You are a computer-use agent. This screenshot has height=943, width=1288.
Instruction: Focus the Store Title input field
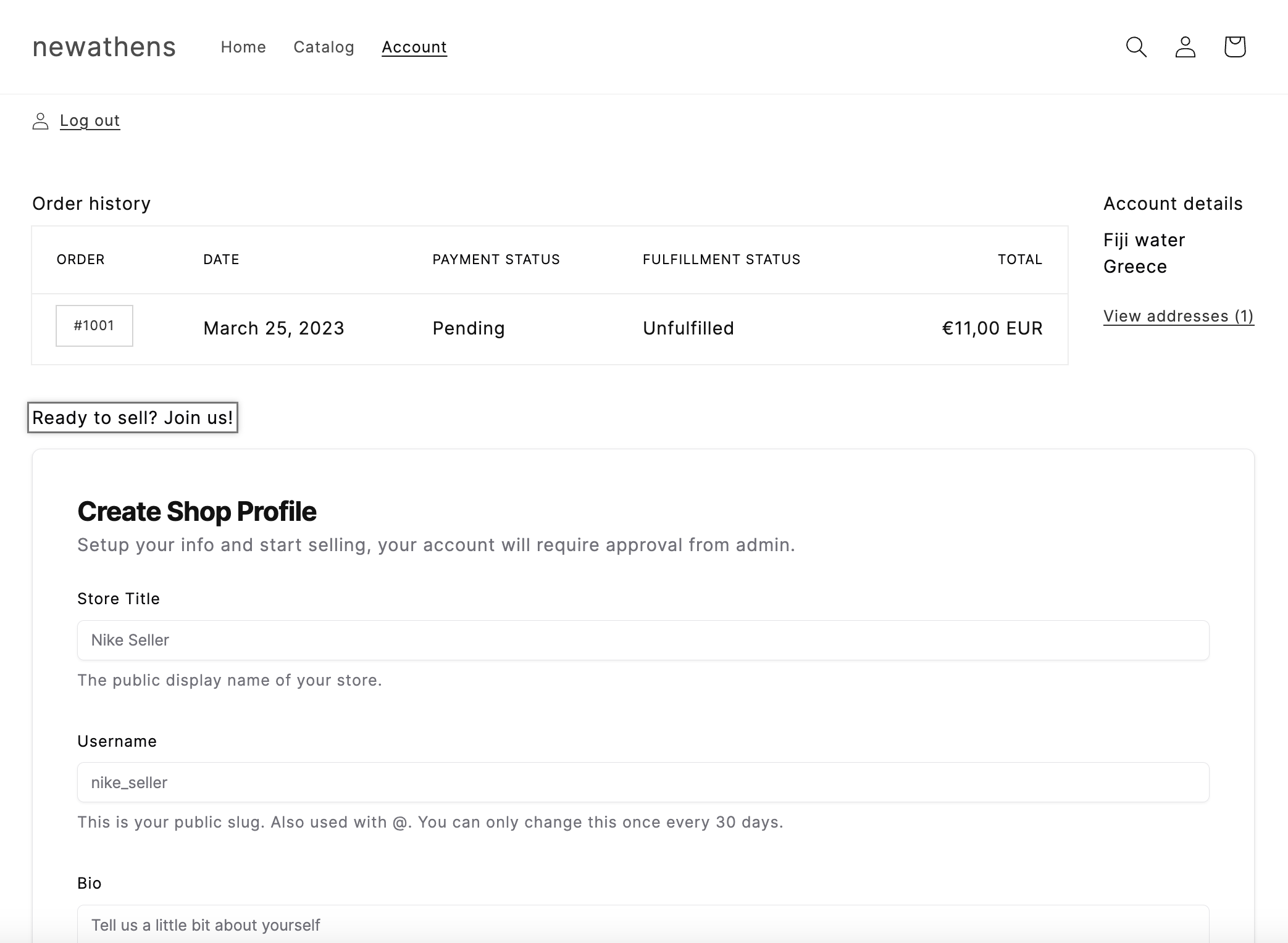tap(643, 640)
